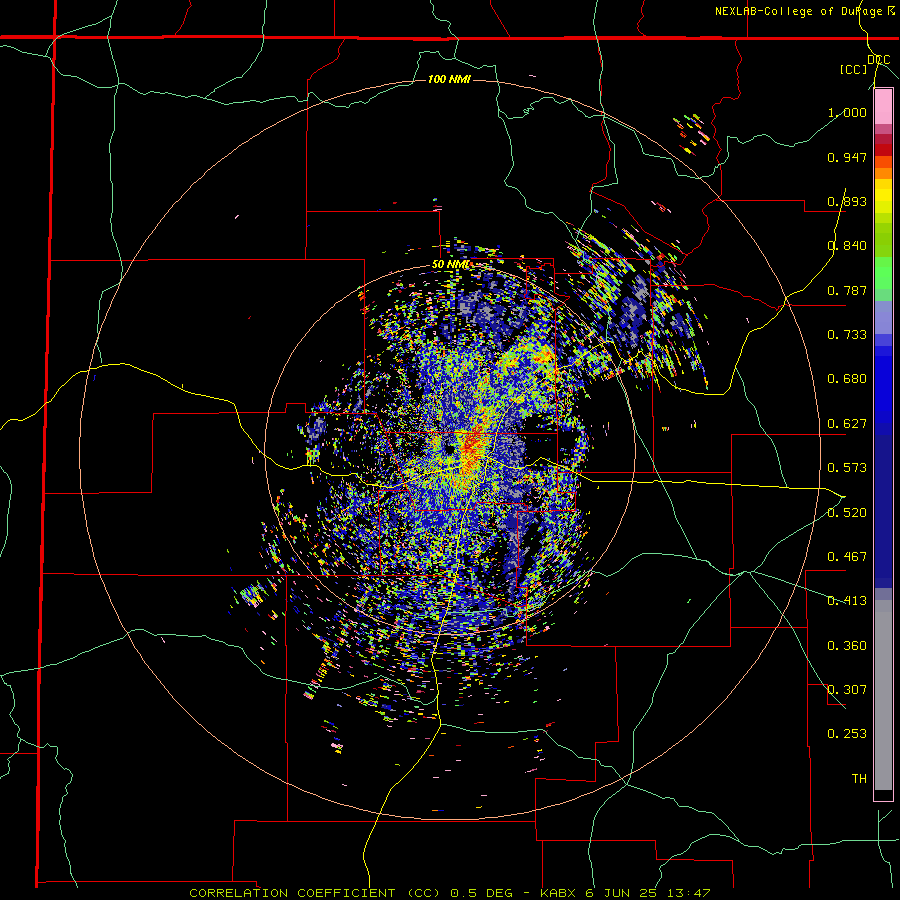Click the 6 JUN 25 13:47 timestamp
Image resolution: width=900 pixels, height=900 pixels.
[650, 893]
